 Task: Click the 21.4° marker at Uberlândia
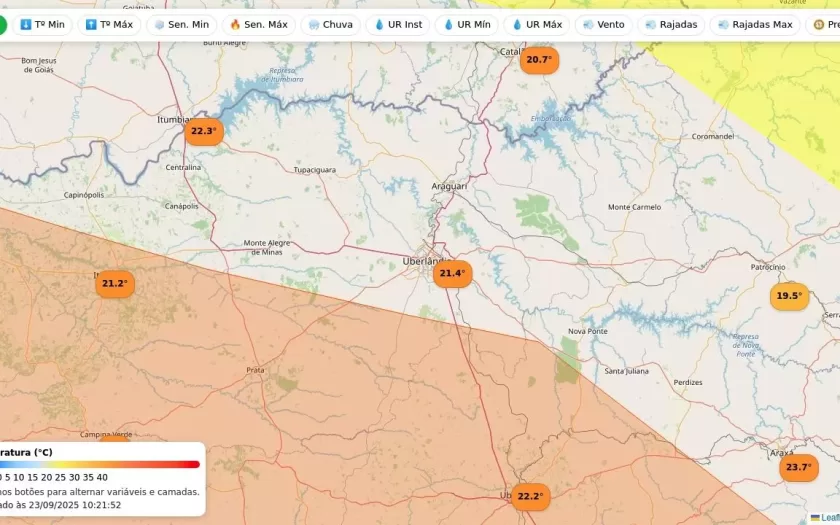click(452, 273)
